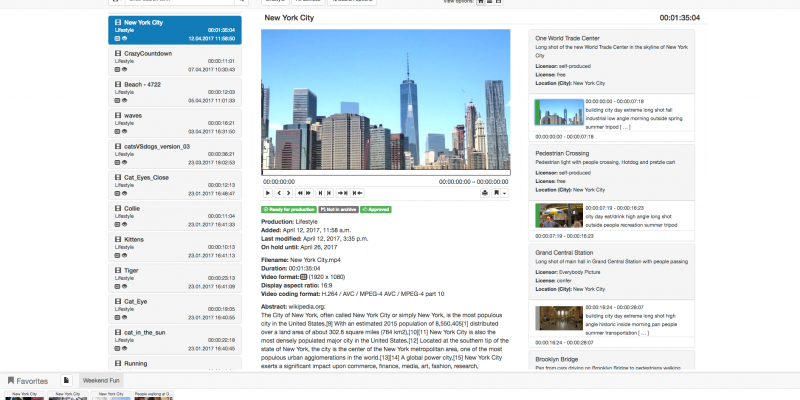Image resolution: width=800 pixels, height=400 pixels.
Task: Click the eye icon in the Tiger row
Action: click(x=124, y=286)
